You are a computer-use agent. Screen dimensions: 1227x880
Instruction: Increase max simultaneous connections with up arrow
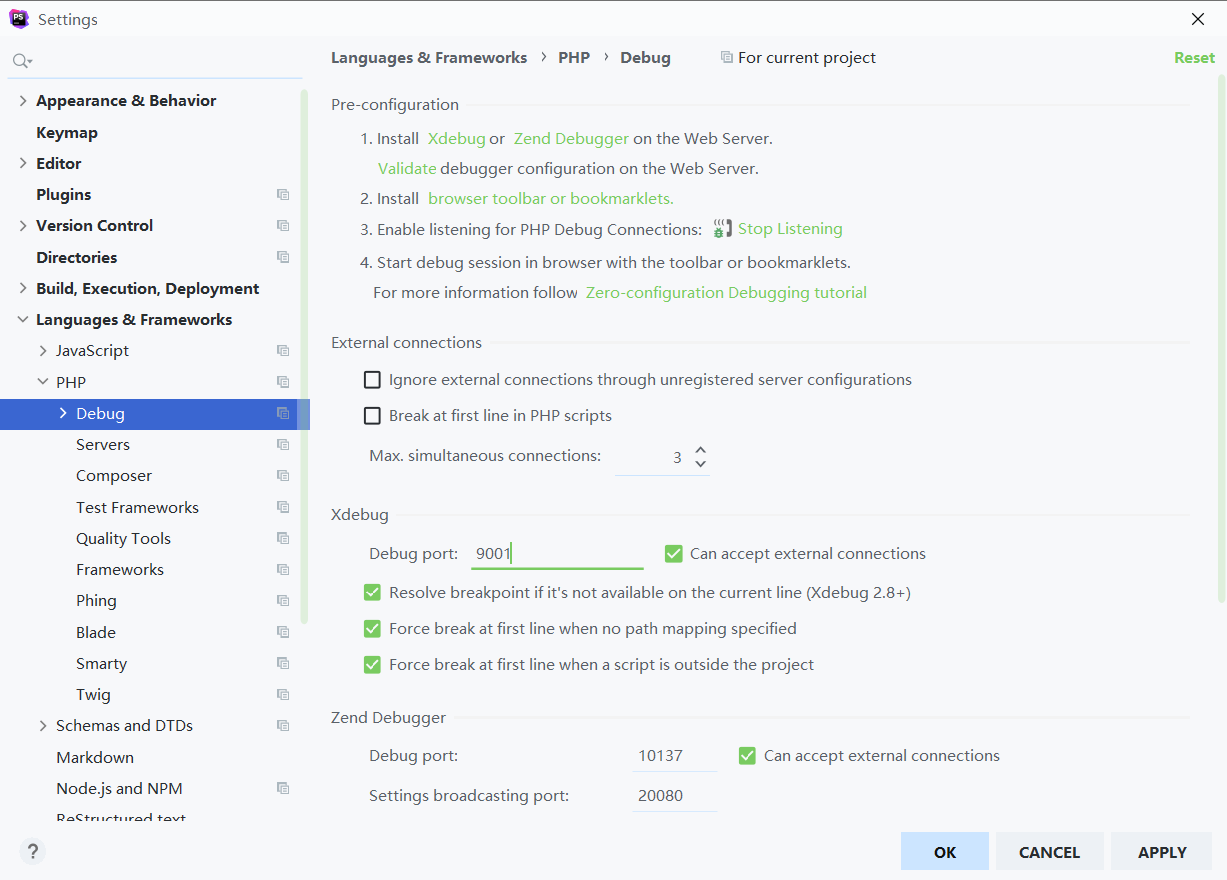[x=700, y=450]
